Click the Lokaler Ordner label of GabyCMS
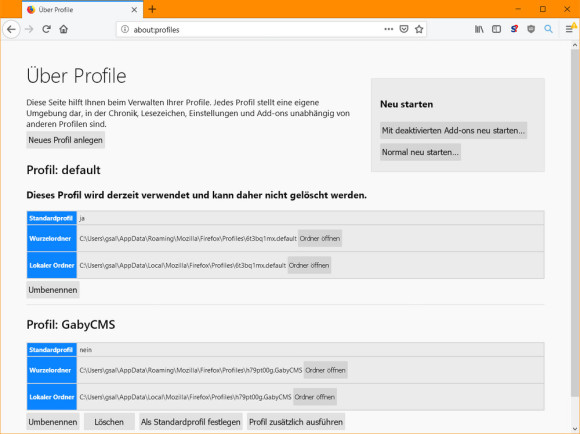 coord(51,397)
